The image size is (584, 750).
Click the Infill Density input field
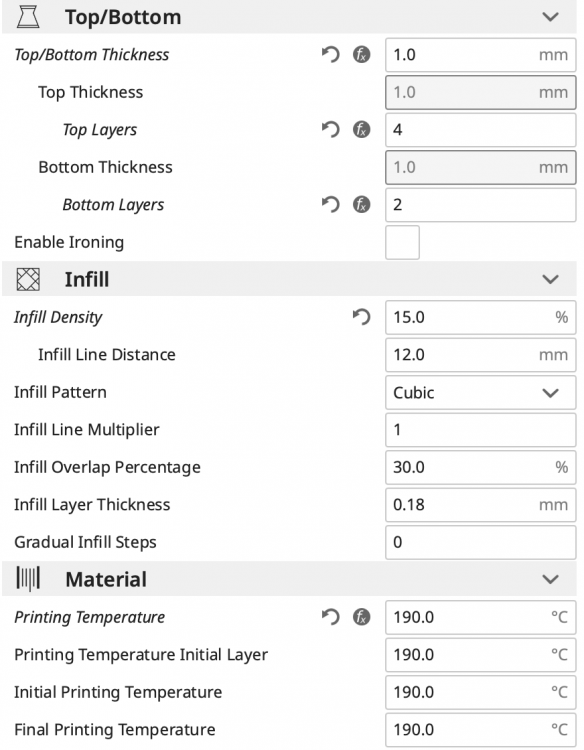(481, 317)
